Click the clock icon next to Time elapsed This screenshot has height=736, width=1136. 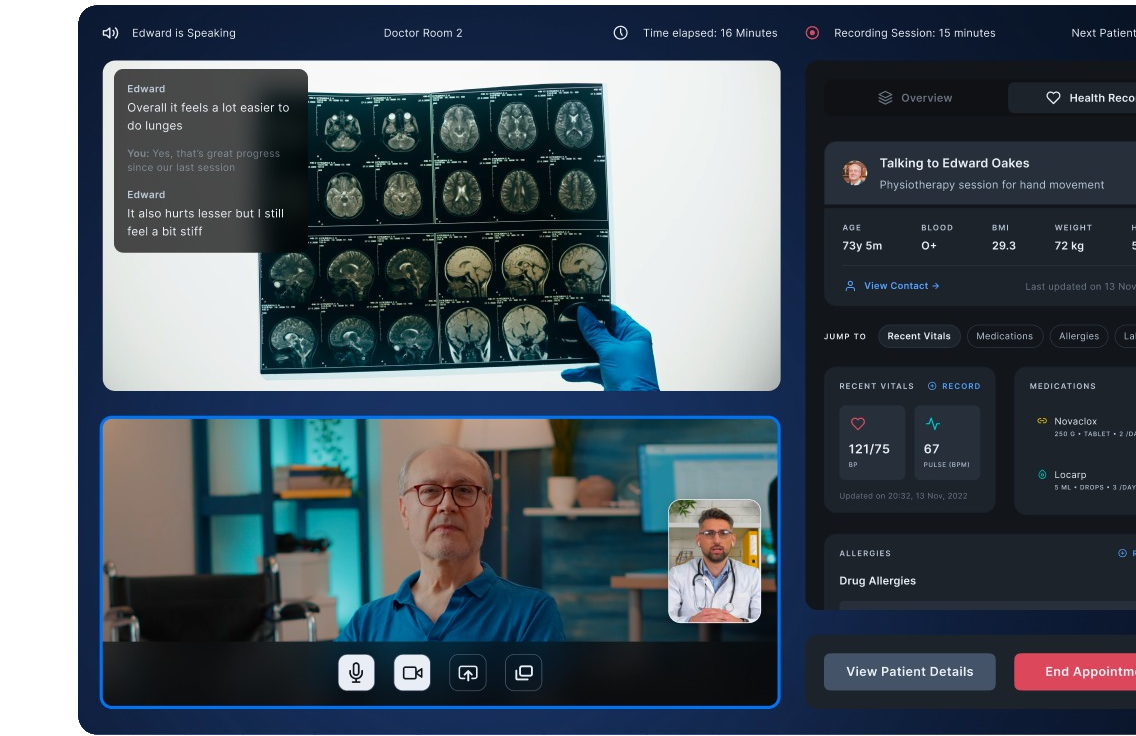[x=621, y=33]
